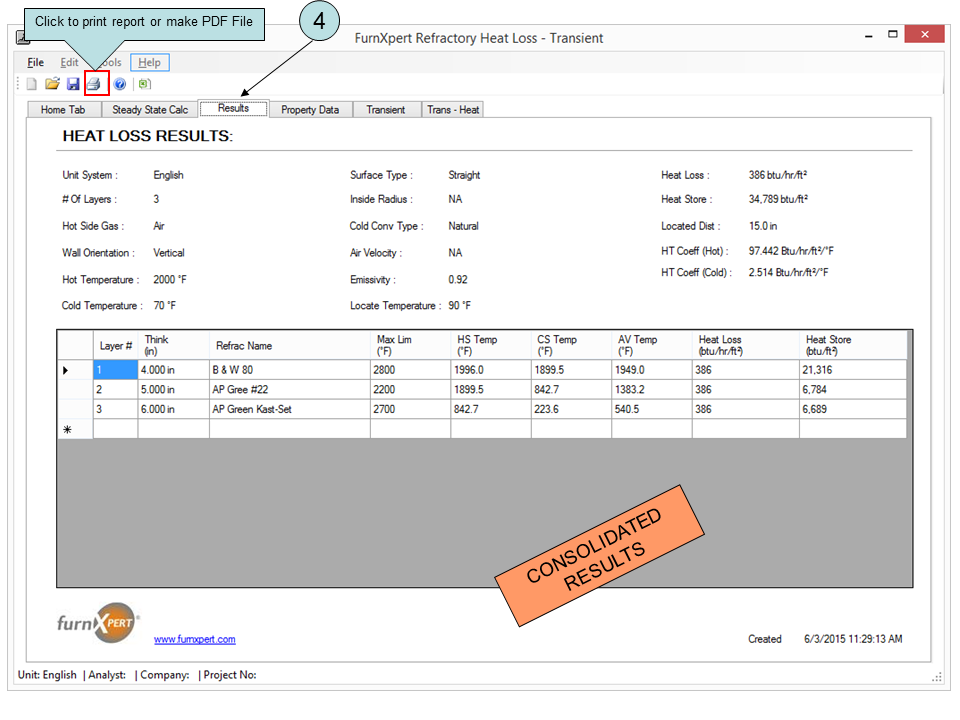Click the 'AP Green Kast-Set' cell
This screenshot has height=720, width=960.
[290, 409]
